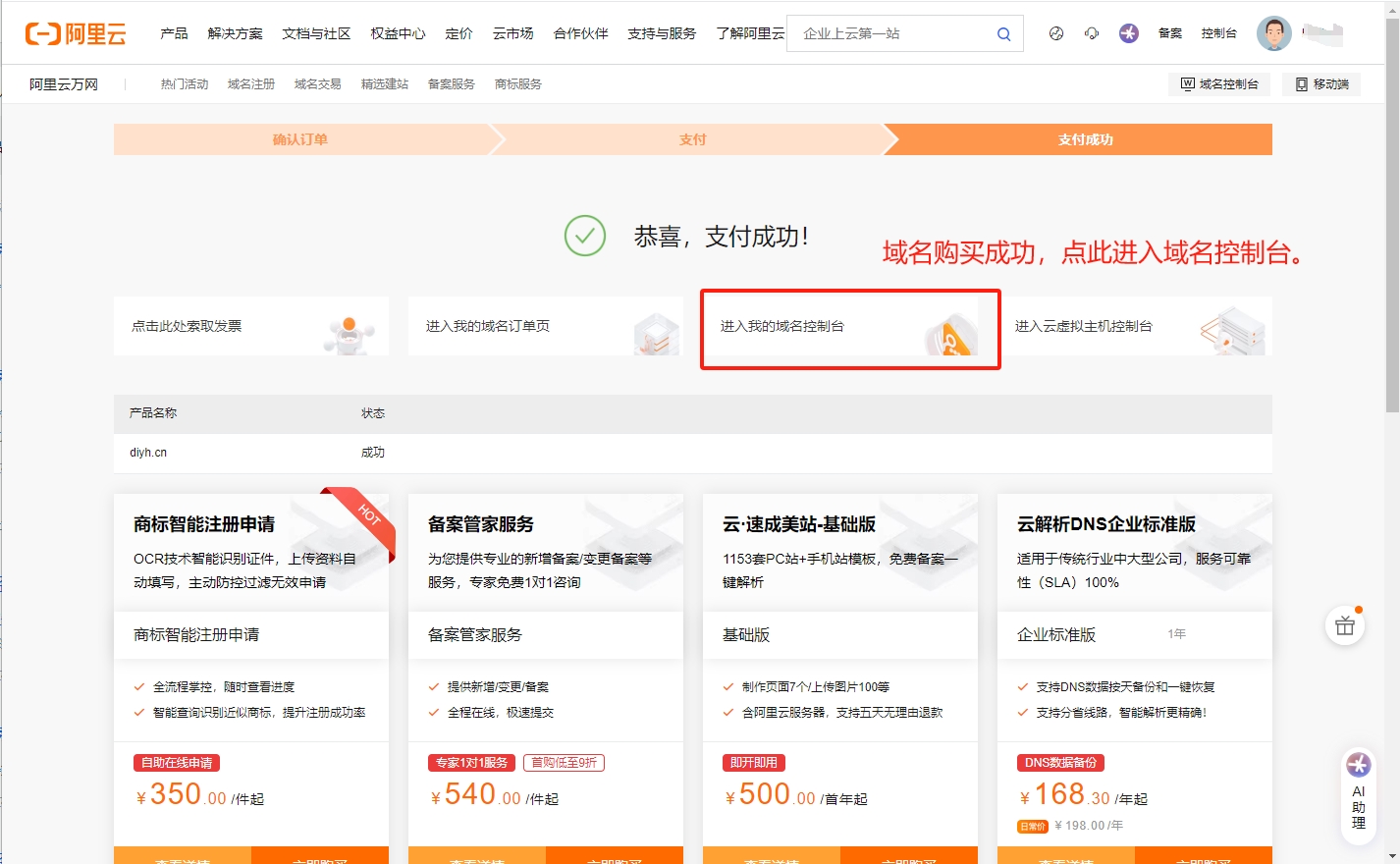
Task: Click the search magnifier icon
Action: coord(1003,32)
